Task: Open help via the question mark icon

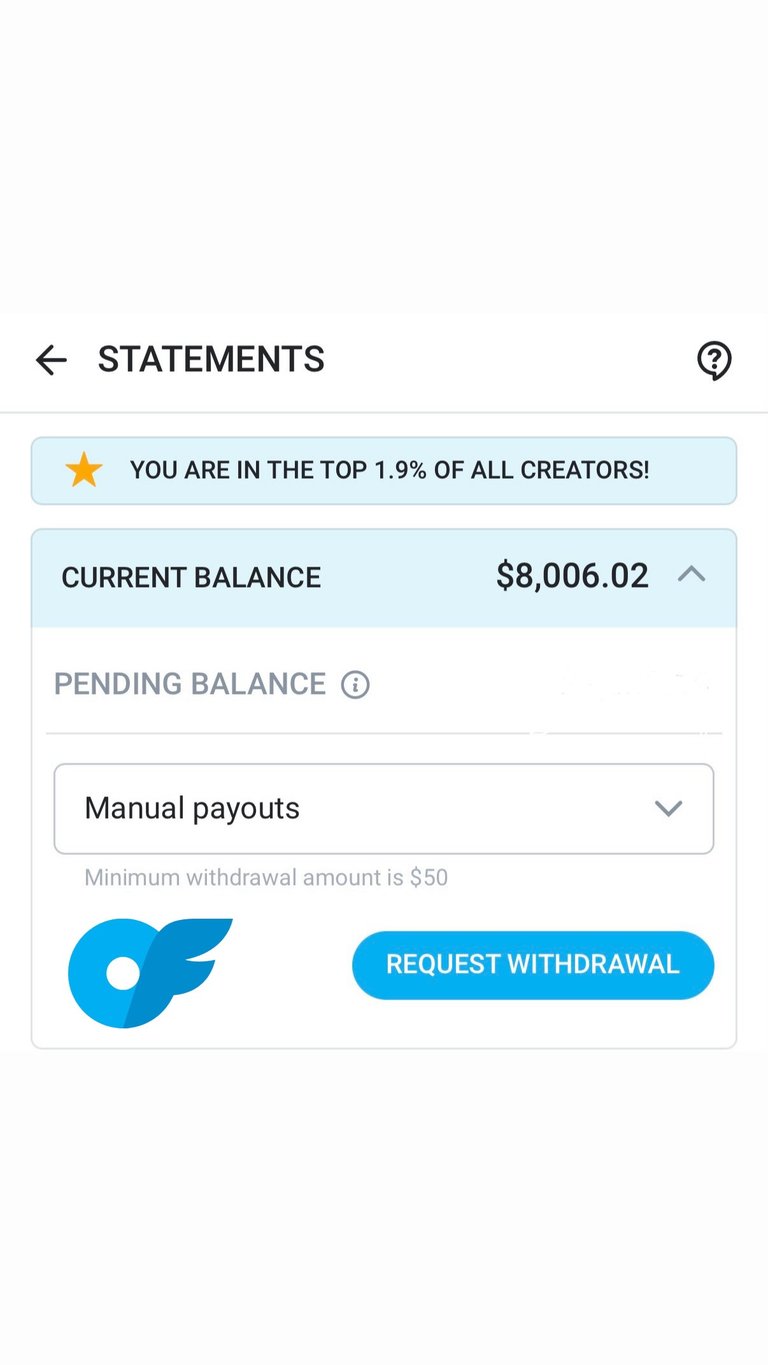Action: (x=714, y=360)
